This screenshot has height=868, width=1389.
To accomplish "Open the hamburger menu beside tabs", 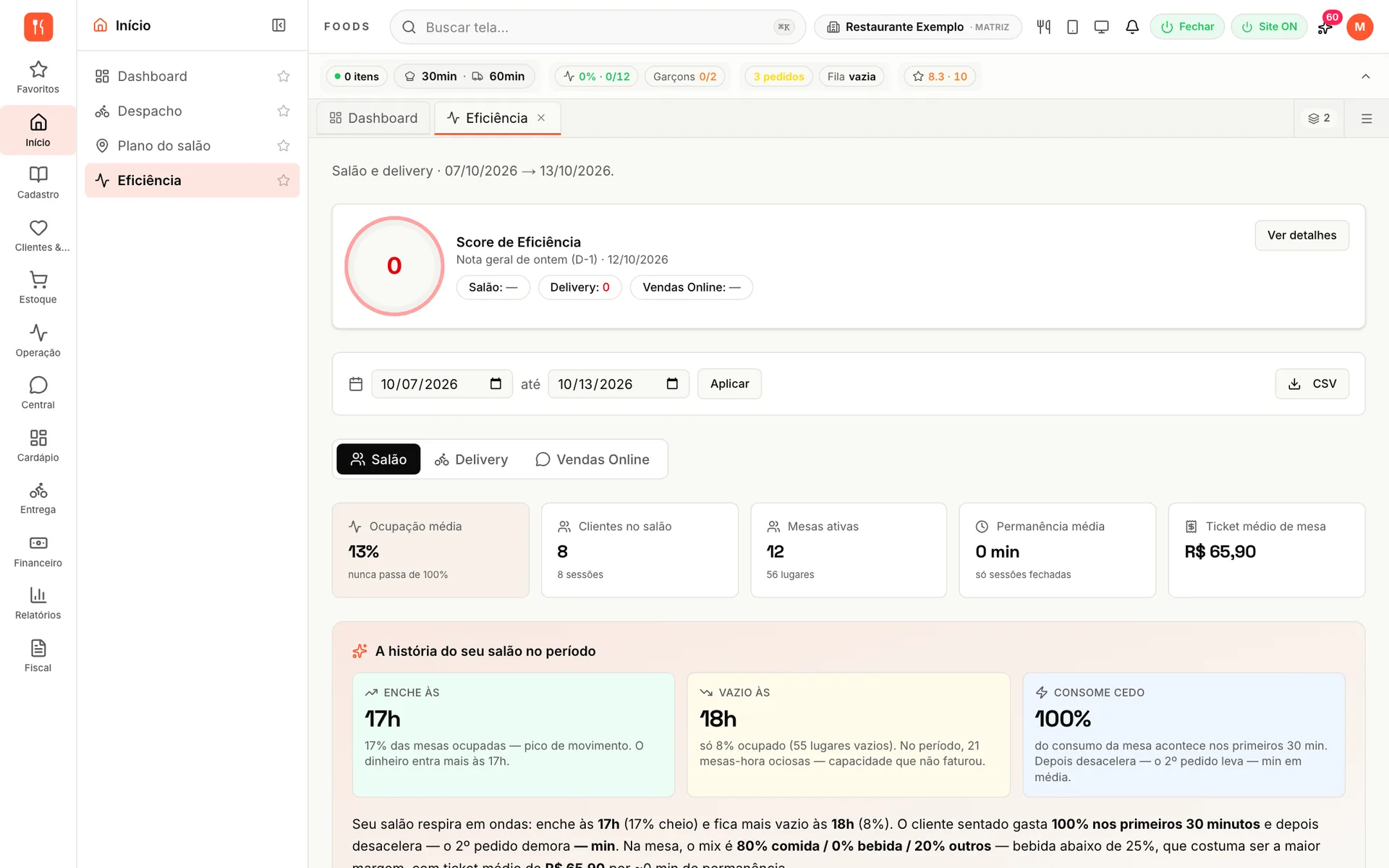I will pos(1367,119).
